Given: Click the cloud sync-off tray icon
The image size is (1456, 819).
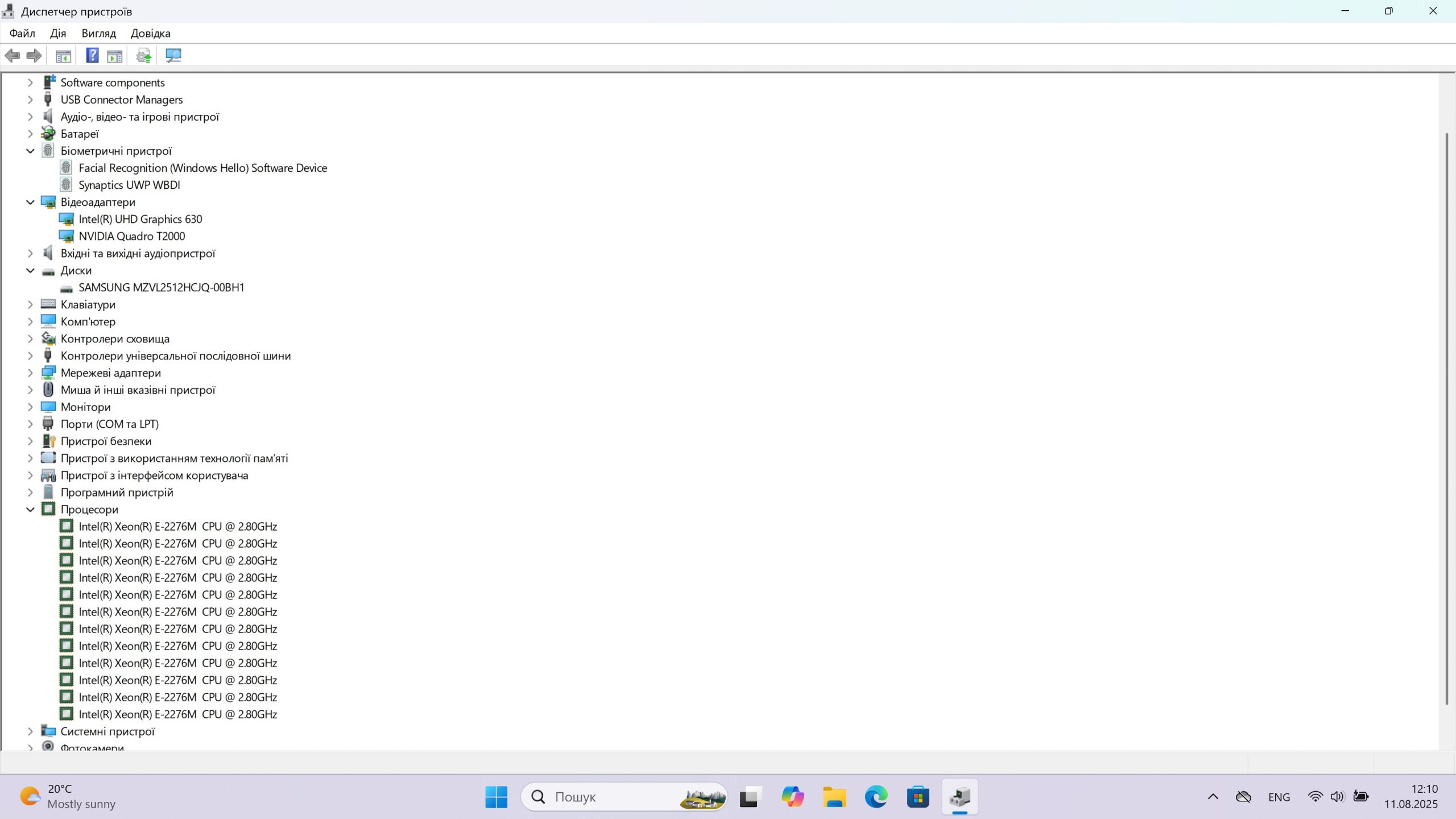Looking at the screenshot, I should 1243,796.
